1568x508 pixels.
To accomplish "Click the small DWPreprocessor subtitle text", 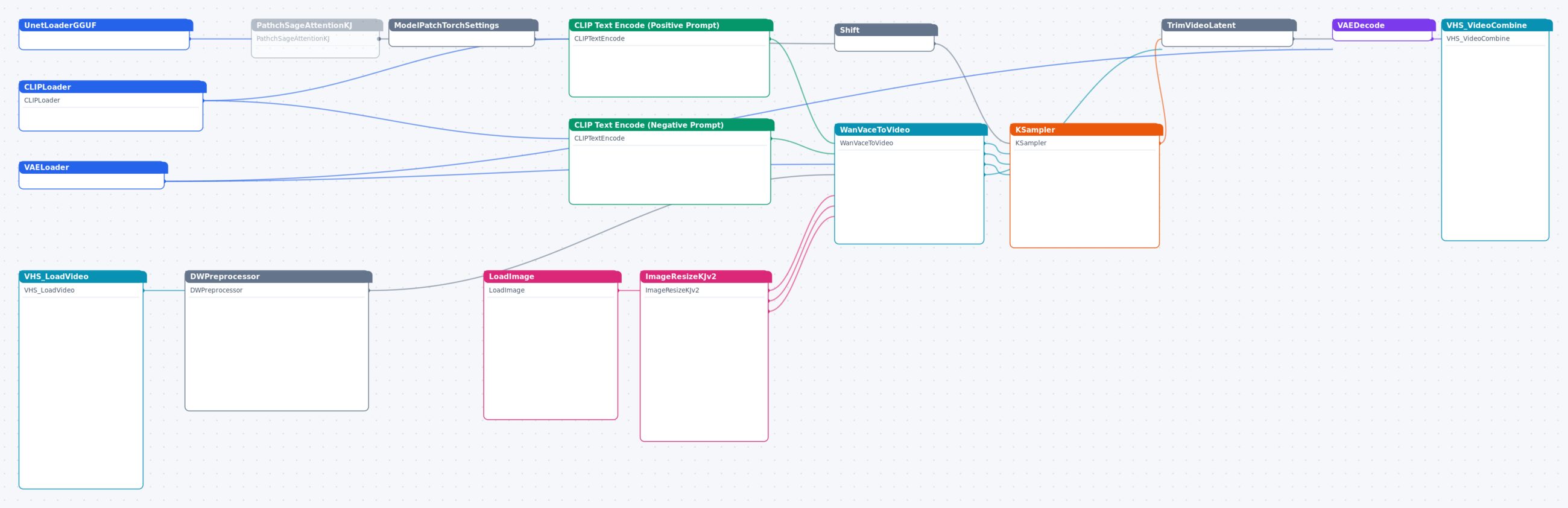I will pyautogui.click(x=216, y=291).
